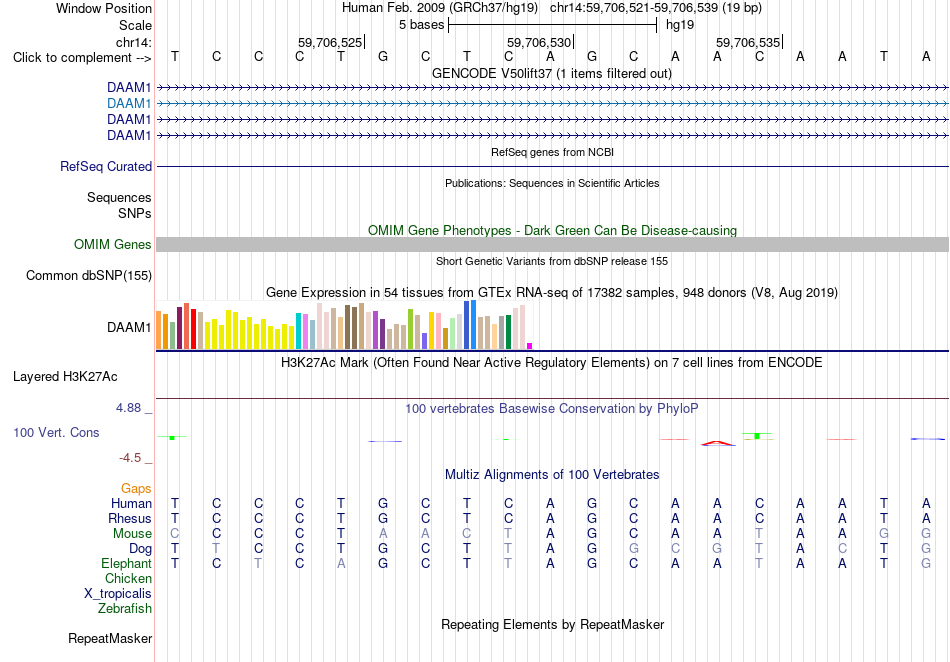Click the GTEx Gene Expression track title
The width and height of the screenshot is (950, 662).
tap(552, 293)
